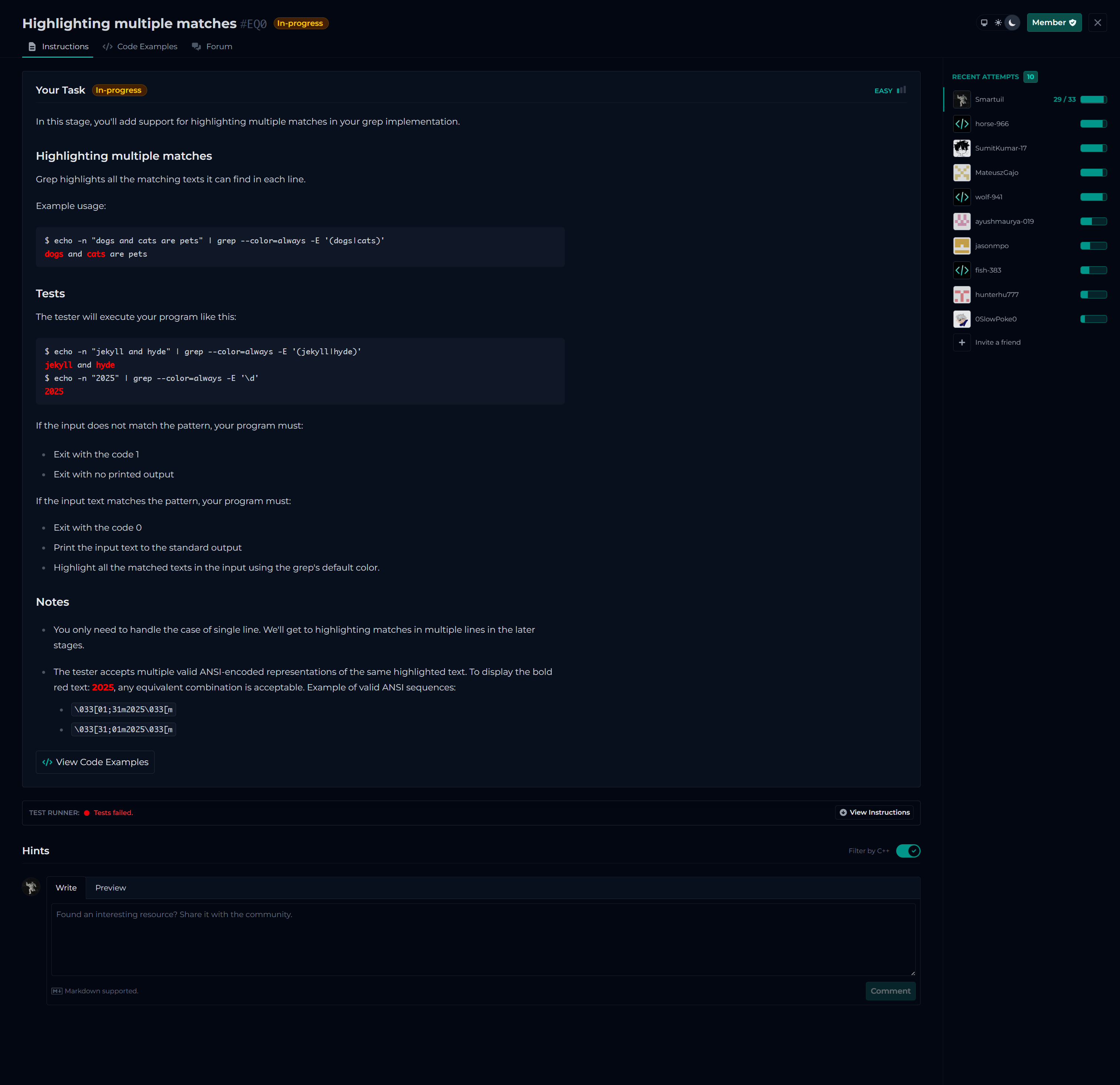Image resolution: width=1120 pixels, height=1085 pixels.
Task: Click the View Code Examples button
Action: coord(95,762)
